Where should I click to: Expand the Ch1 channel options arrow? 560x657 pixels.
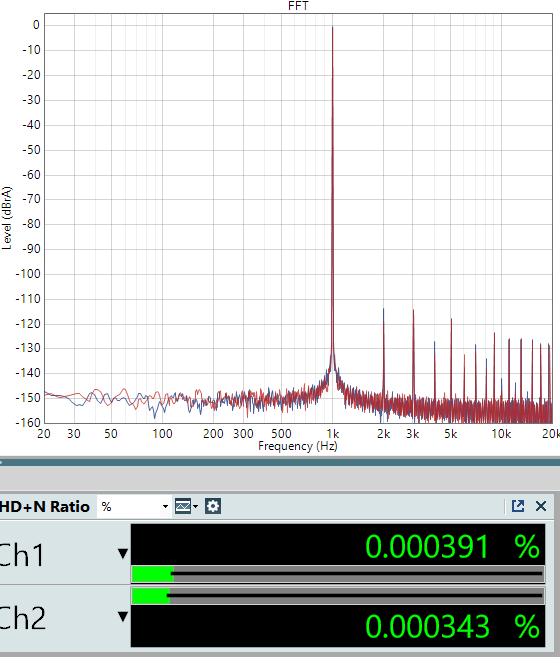(x=123, y=554)
